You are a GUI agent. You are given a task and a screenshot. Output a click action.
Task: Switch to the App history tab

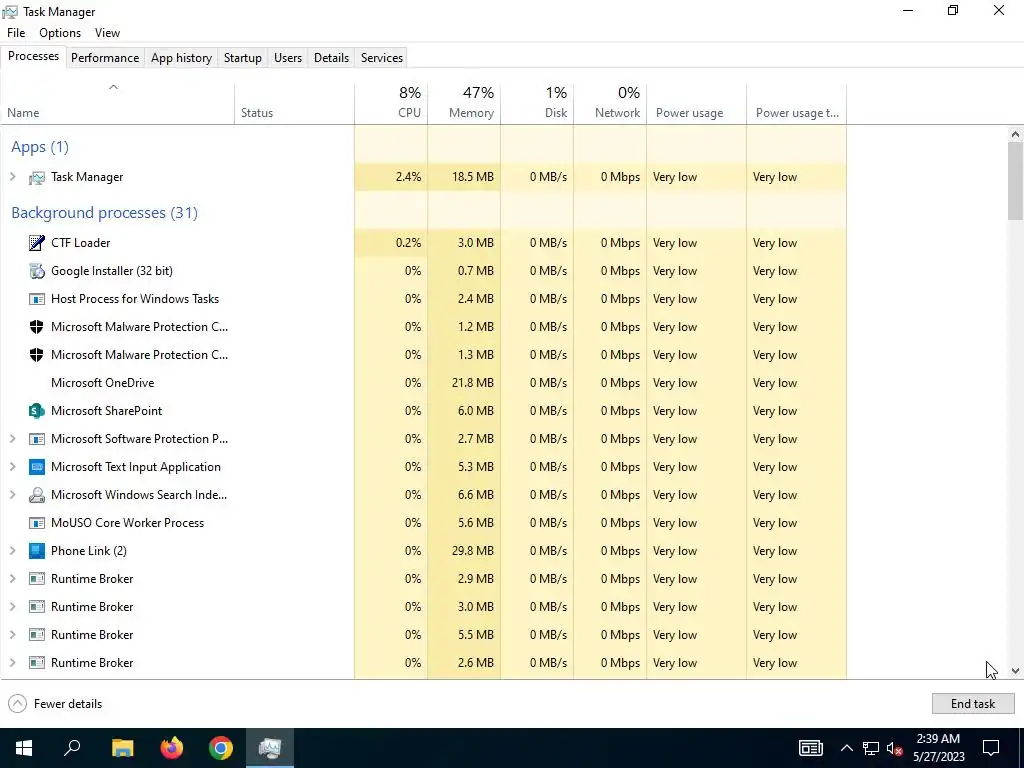[182, 57]
